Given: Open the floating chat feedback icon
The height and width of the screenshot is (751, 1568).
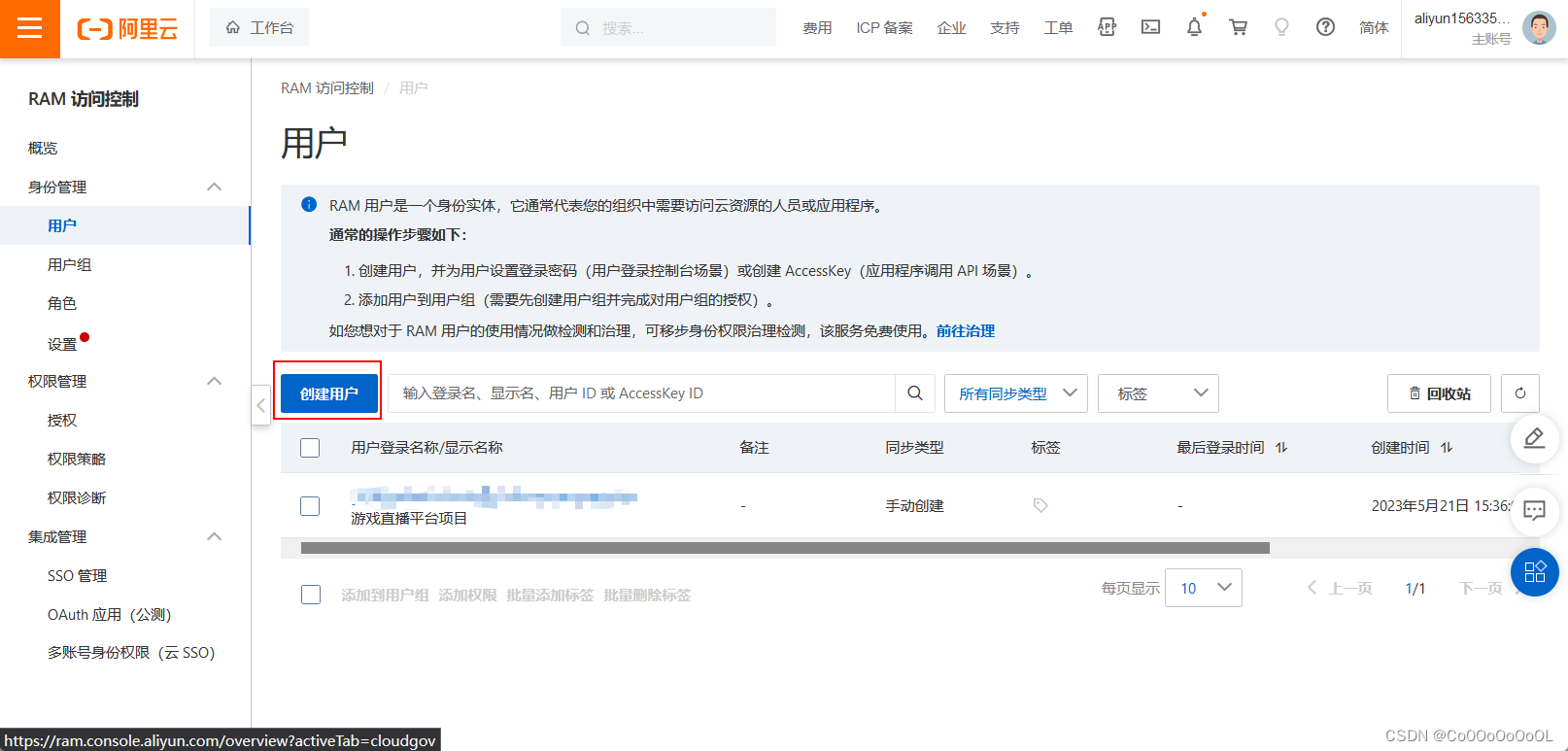Looking at the screenshot, I should pos(1535,510).
